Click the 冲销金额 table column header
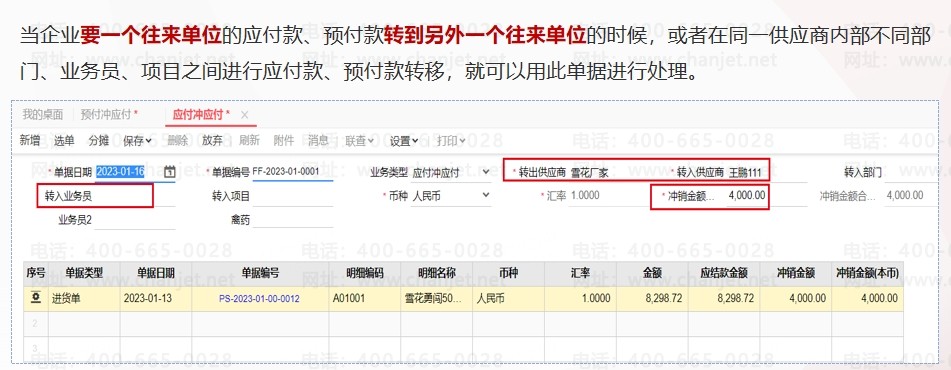The height and width of the screenshot is (370, 951). point(795,274)
